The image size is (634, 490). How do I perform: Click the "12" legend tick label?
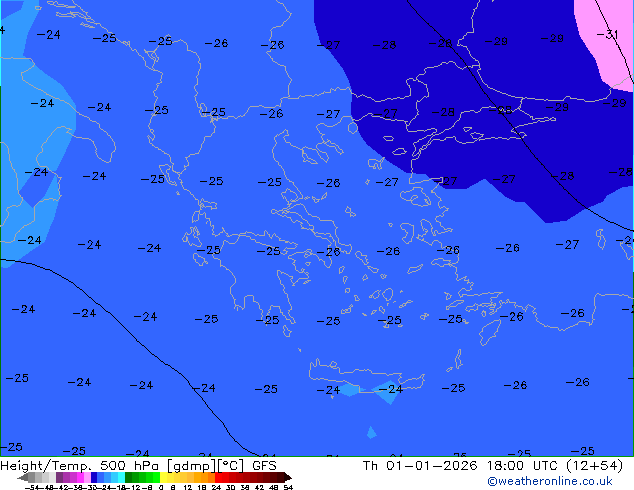pos(188,487)
